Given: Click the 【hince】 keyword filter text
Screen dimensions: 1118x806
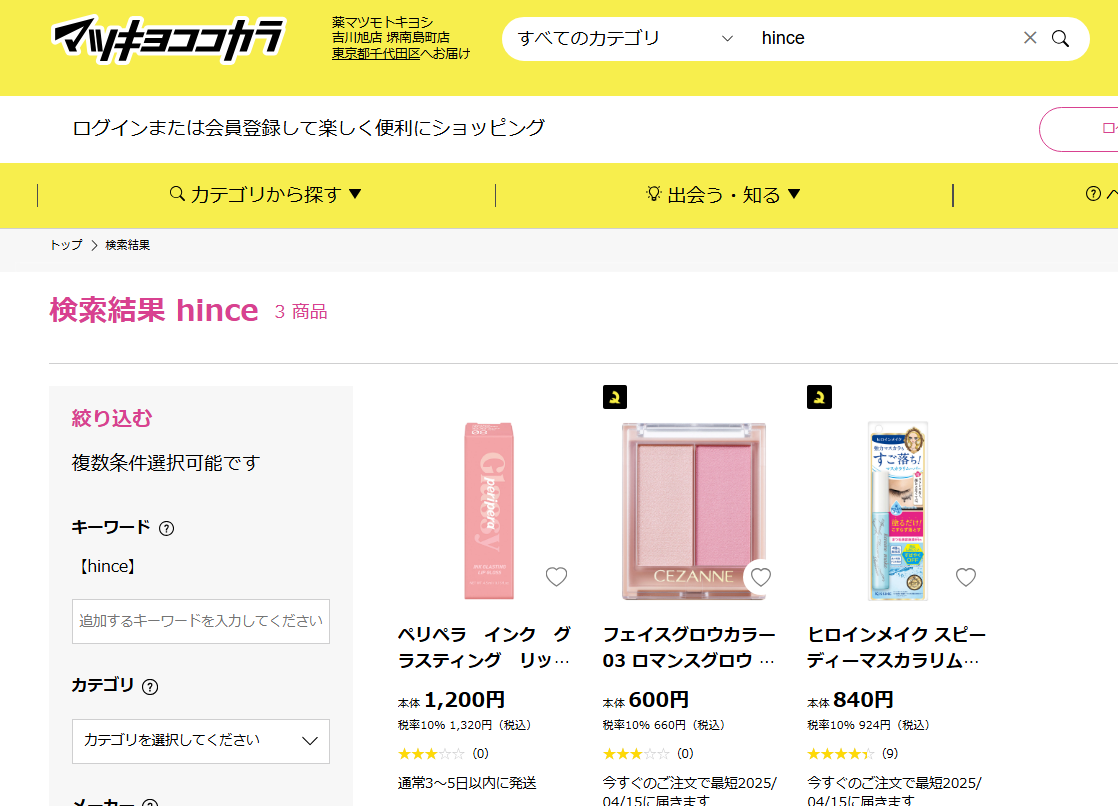Looking at the screenshot, I should click(x=108, y=567).
